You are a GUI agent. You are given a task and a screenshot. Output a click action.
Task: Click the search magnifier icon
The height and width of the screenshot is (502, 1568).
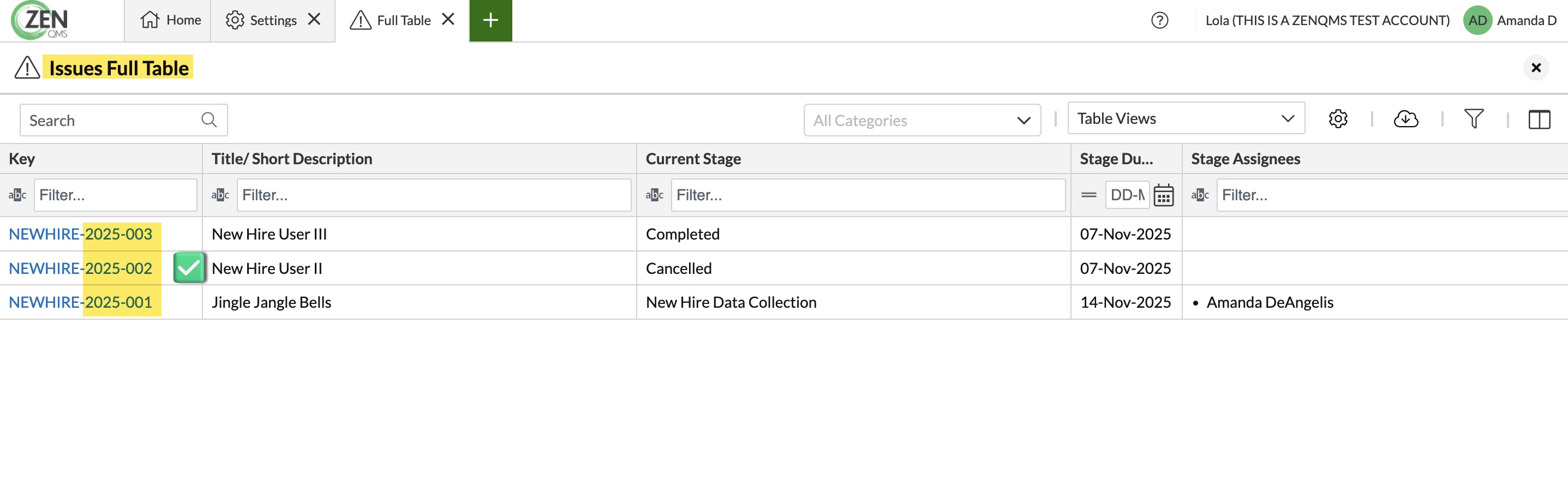209,120
